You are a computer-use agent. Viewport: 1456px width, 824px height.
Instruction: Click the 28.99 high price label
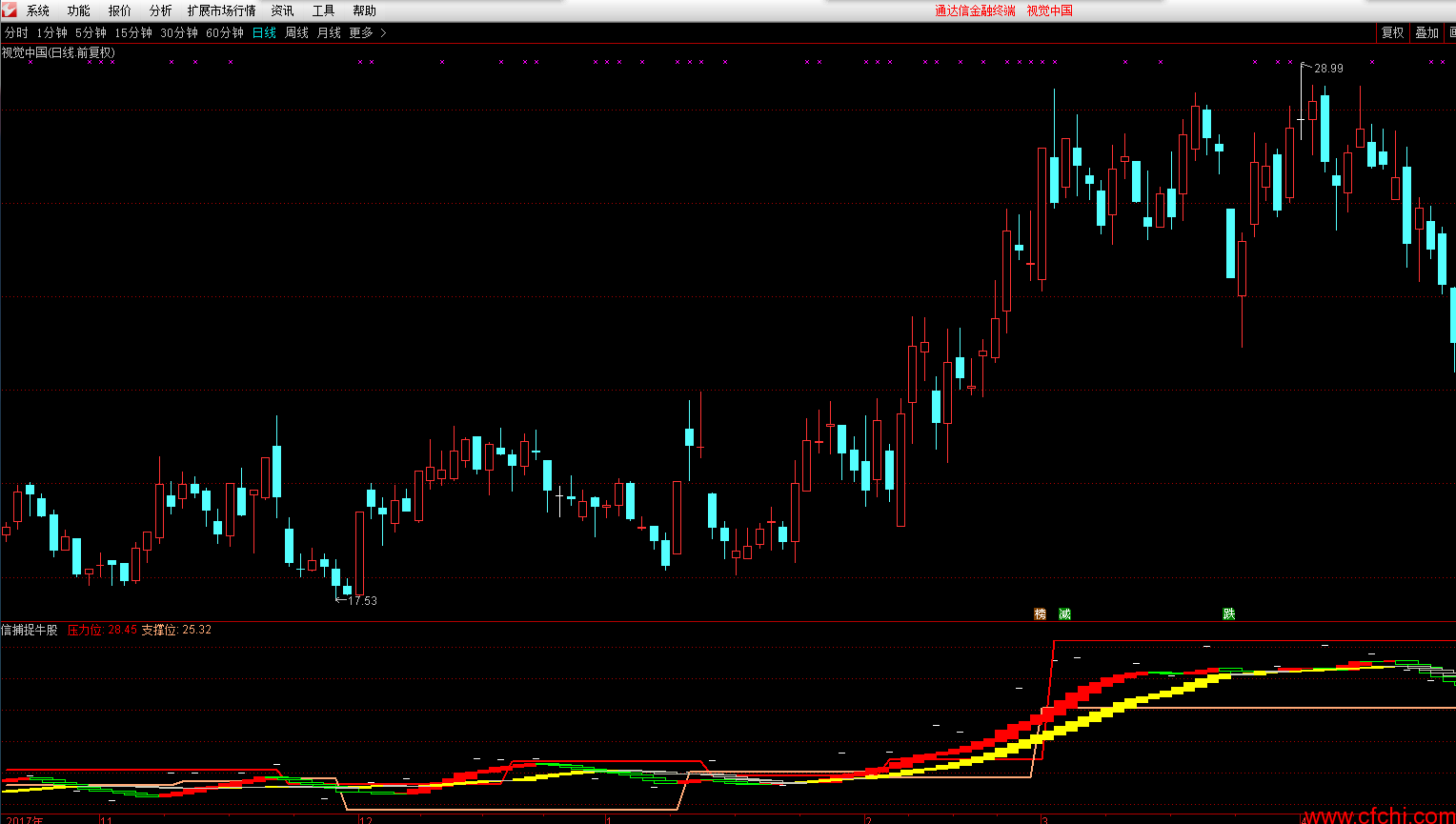pos(1328,69)
